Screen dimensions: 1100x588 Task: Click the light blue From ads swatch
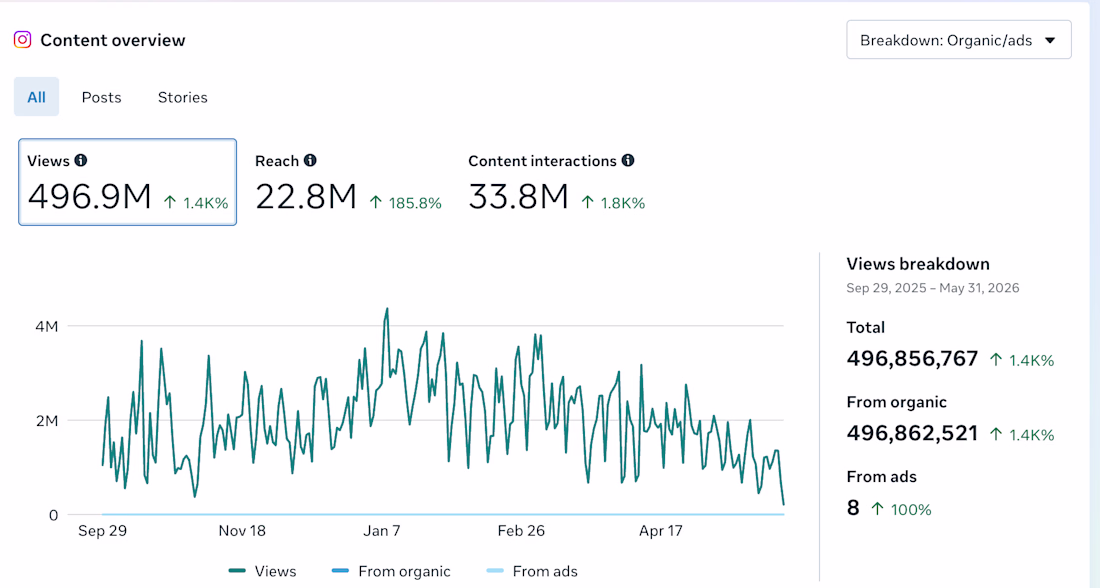click(x=495, y=571)
